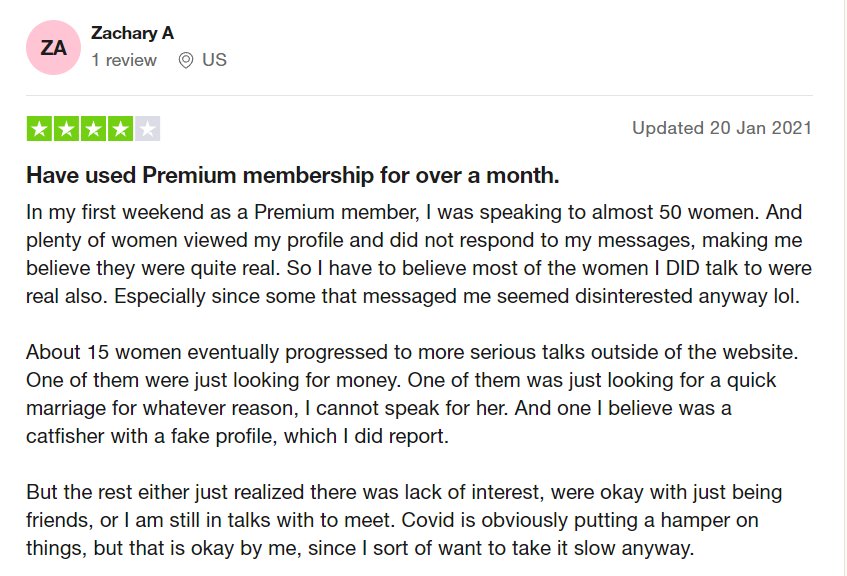Click the paragraph starting "In my first weekend"
This screenshot has width=847, height=576.
coord(418,254)
